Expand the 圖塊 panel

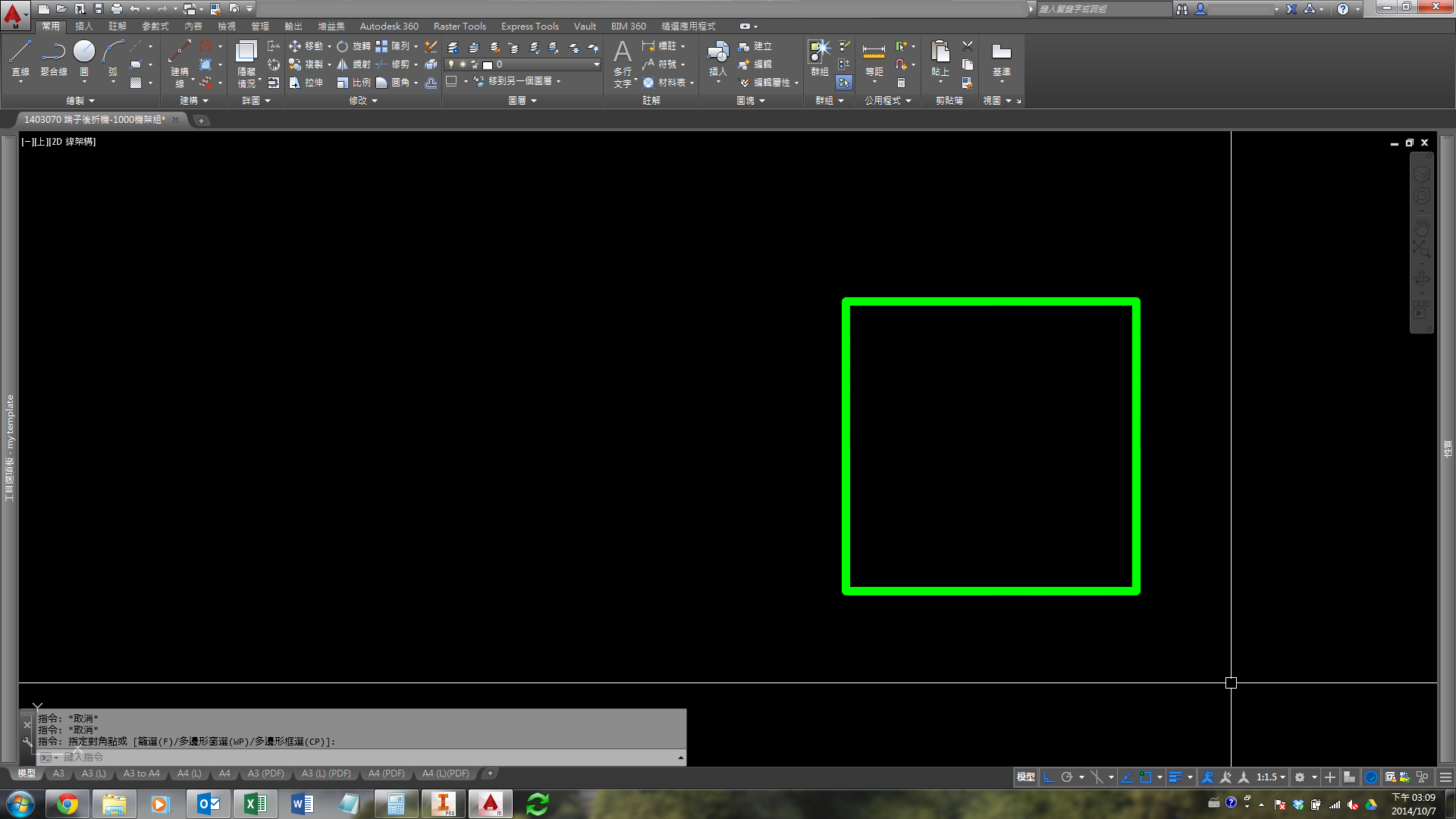[751, 100]
